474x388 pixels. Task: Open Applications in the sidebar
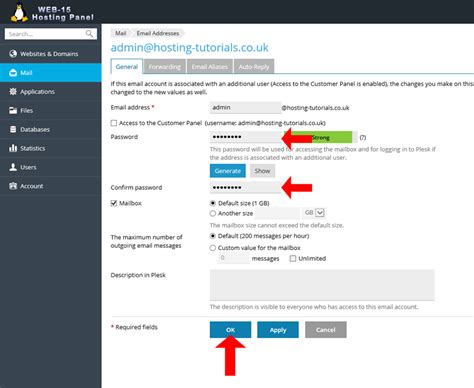click(x=51, y=91)
